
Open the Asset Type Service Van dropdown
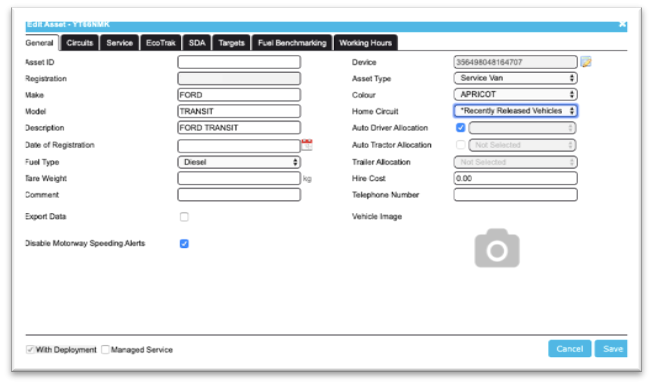[516, 78]
